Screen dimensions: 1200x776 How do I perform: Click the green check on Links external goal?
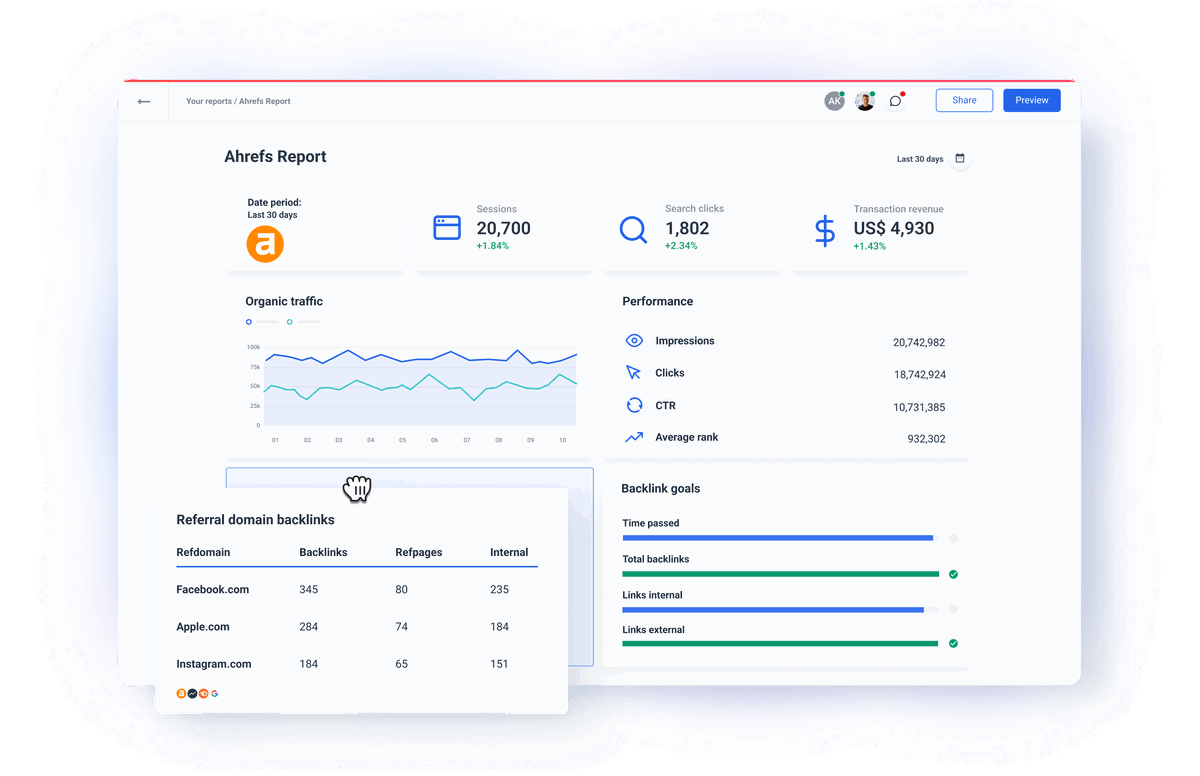click(x=953, y=643)
